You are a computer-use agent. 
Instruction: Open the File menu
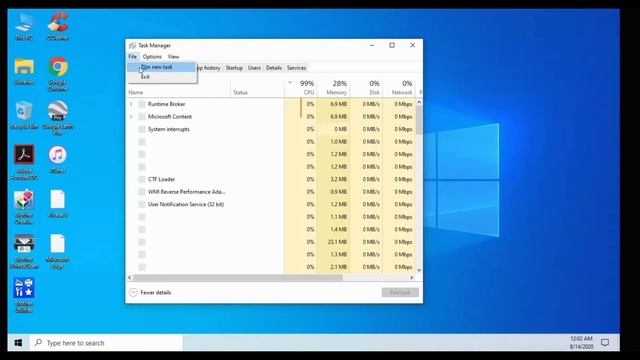[133, 56]
